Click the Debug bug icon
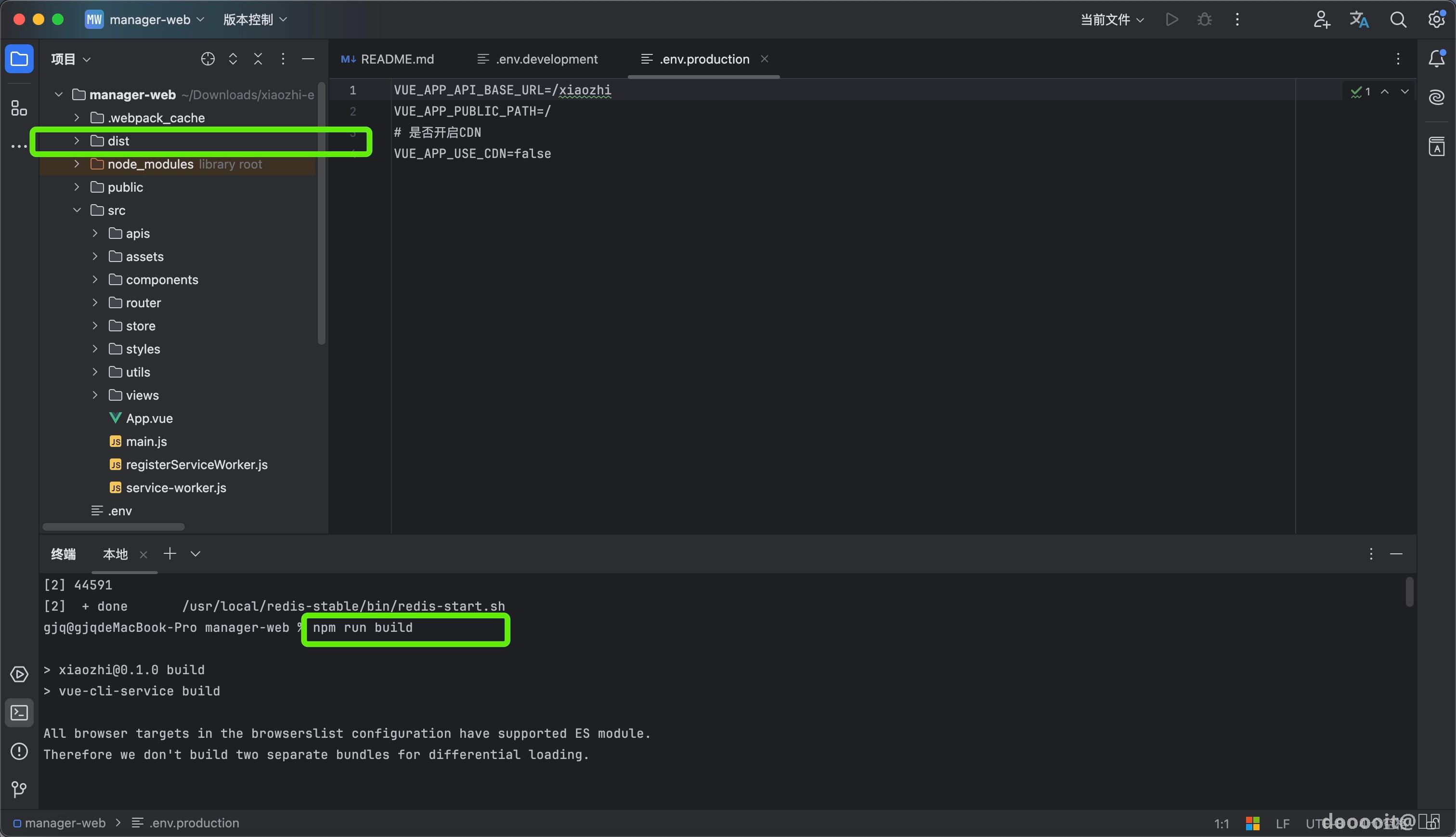The image size is (1456, 837). pyautogui.click(x=1204, y=20)
